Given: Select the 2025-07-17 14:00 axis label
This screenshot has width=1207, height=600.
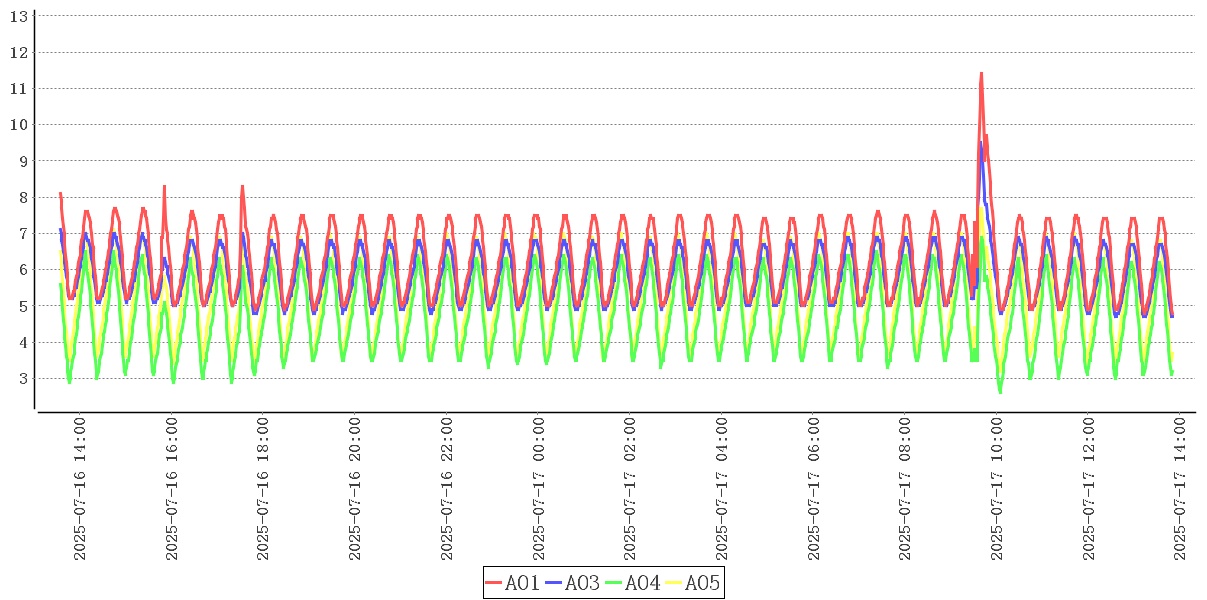Looking at the screenshot, I should pos(1180,490).
